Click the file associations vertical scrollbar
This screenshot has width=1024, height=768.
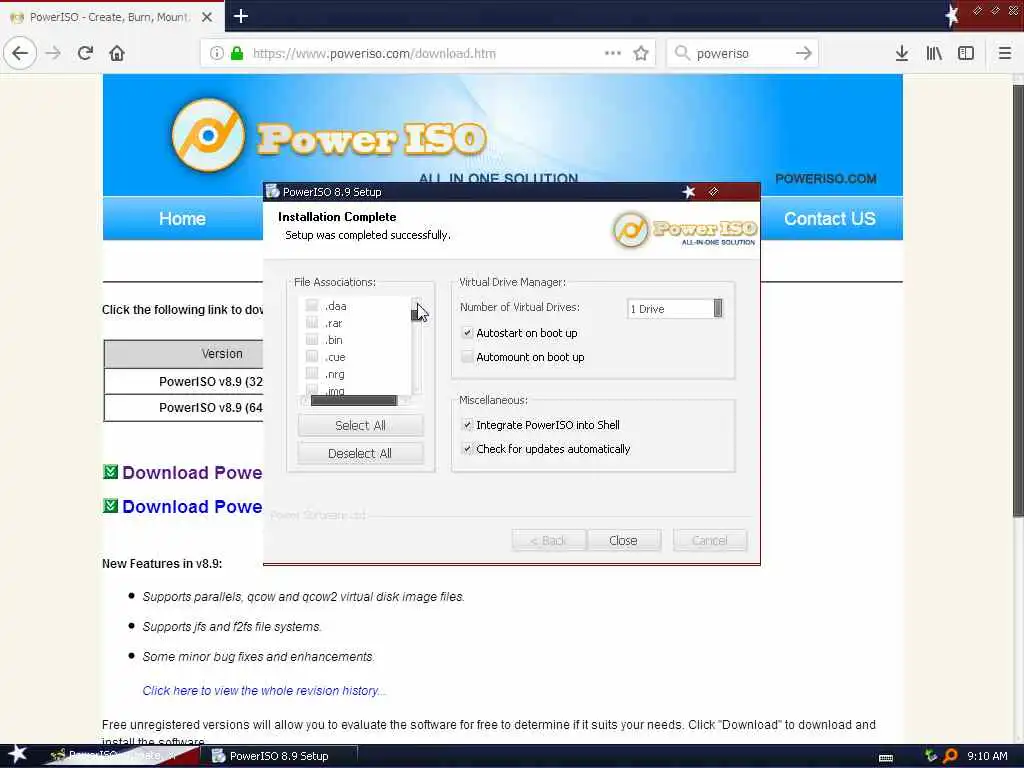coord(417,346)
